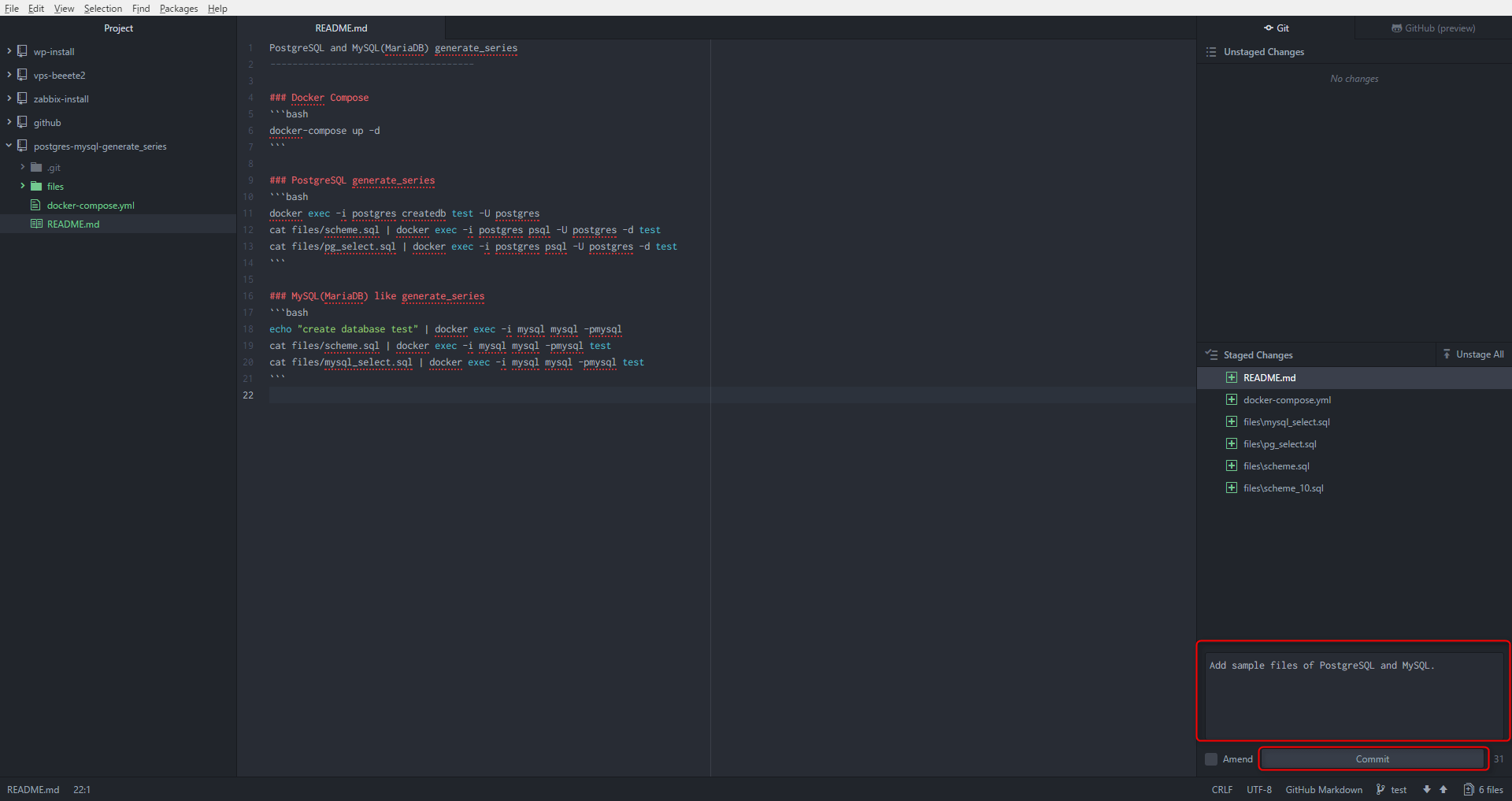Click the push arrow icon in status bar

(x=1443, y=789)
